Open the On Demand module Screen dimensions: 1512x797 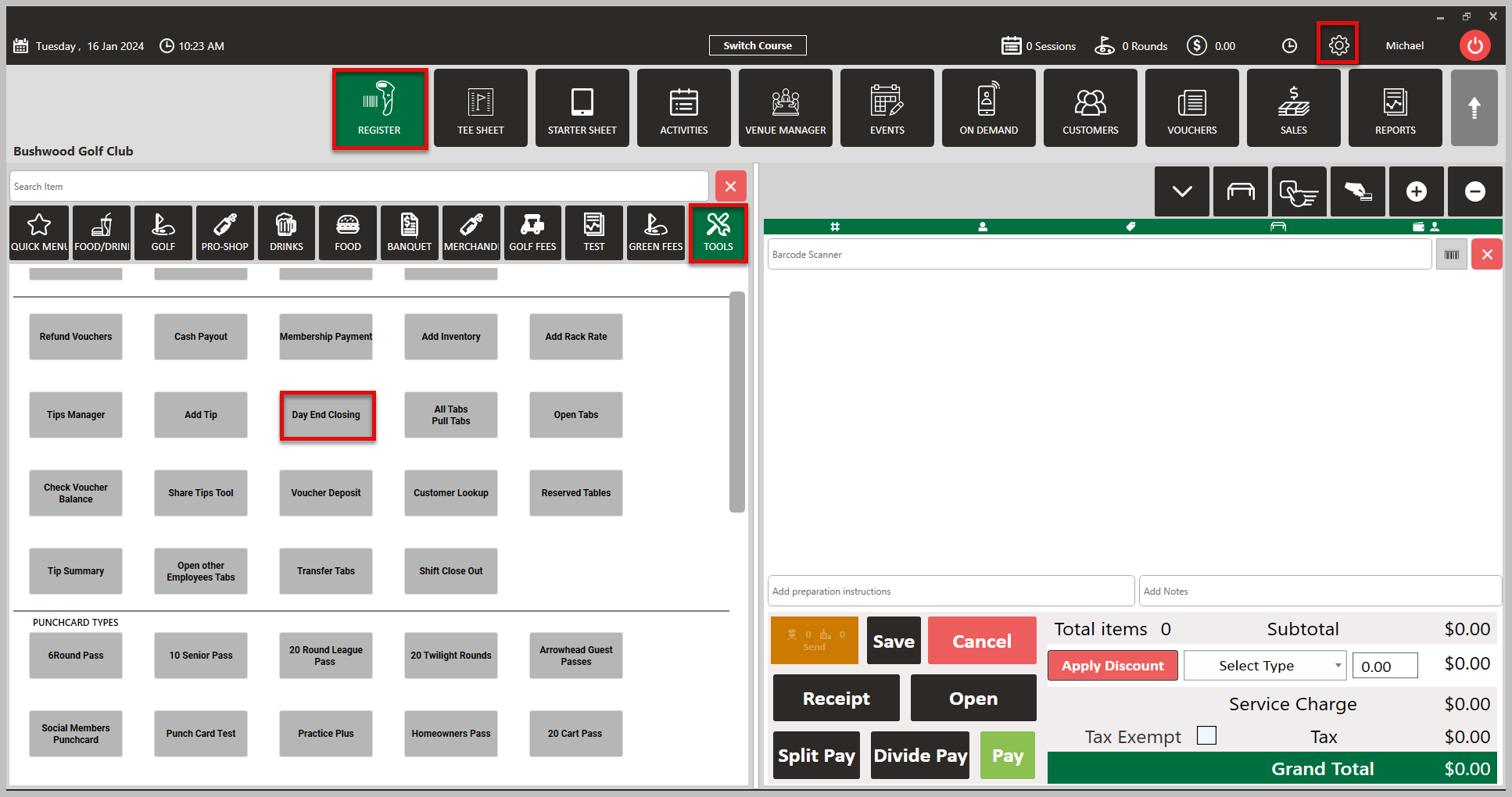click(x=989, y=108)
